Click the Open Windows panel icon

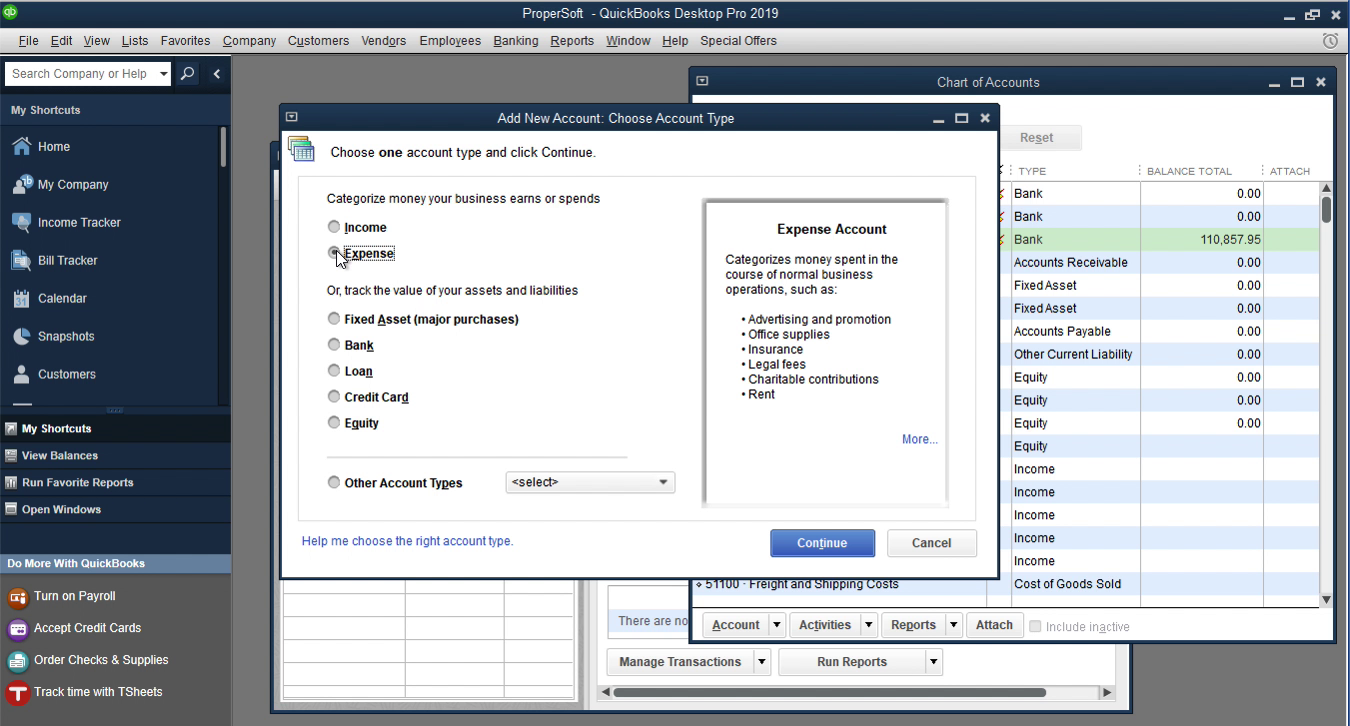click(x=11, y=510)
